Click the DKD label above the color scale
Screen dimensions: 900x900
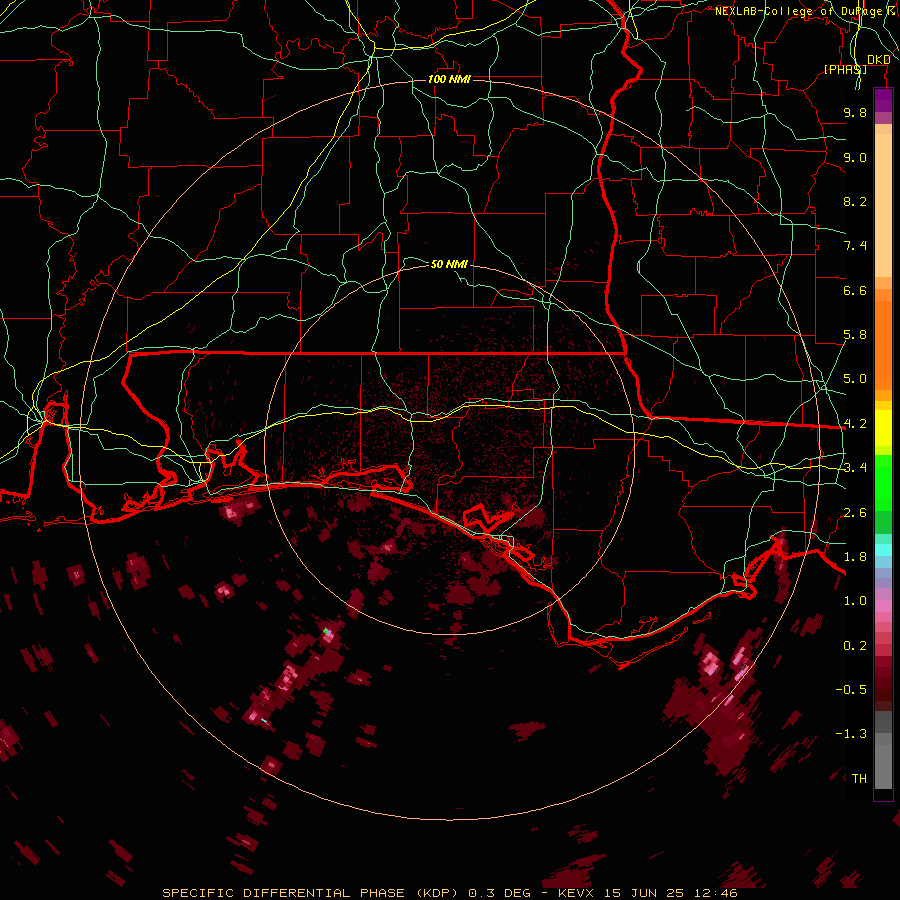tap(878, 60)
